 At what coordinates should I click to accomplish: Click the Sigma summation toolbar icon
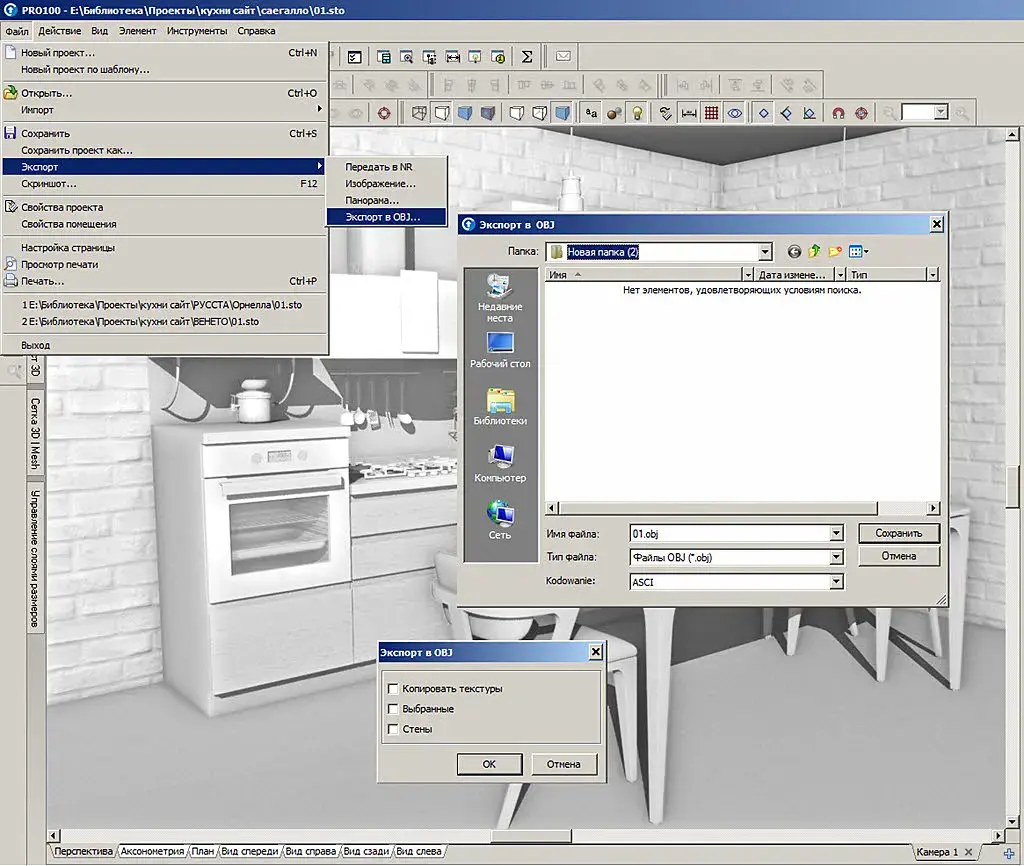click(526, 57)
